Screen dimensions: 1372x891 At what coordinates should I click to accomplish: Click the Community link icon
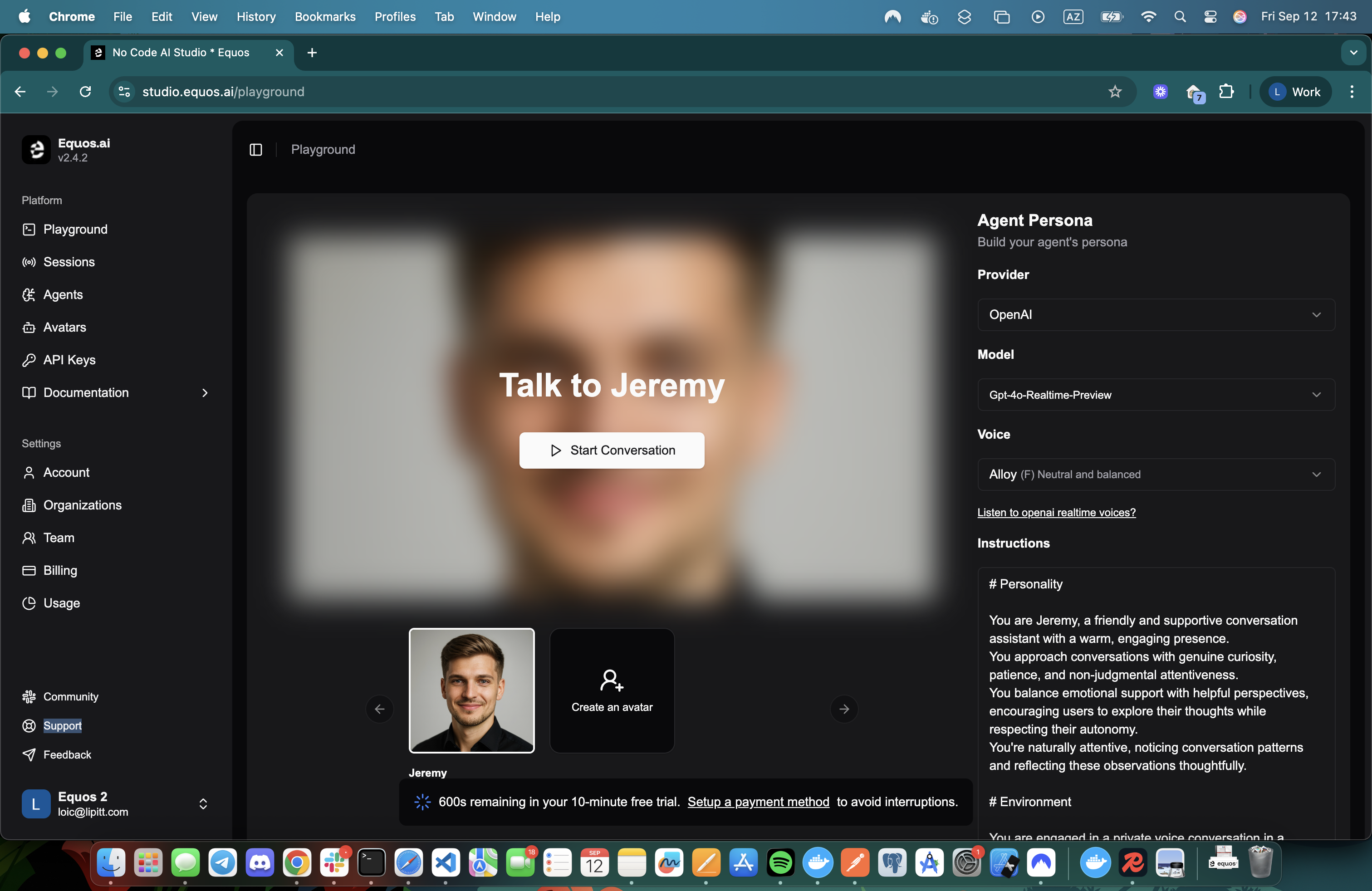point(28,697)
